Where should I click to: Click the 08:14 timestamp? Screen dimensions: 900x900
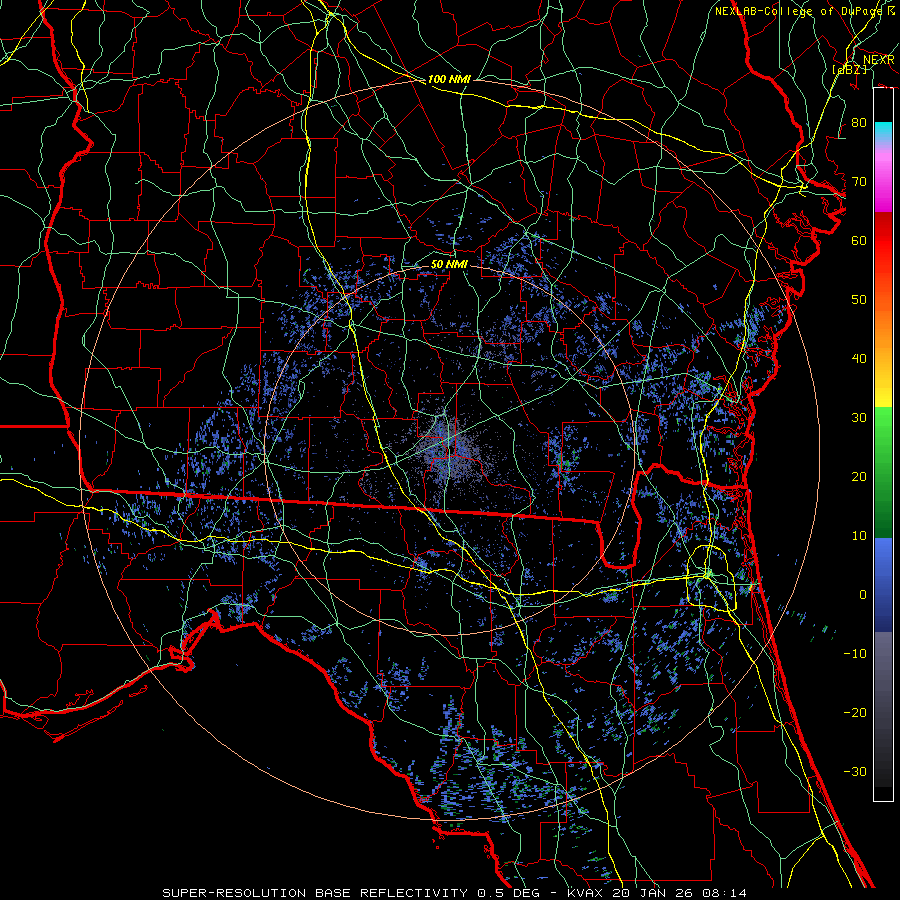(x=724, y=893)
